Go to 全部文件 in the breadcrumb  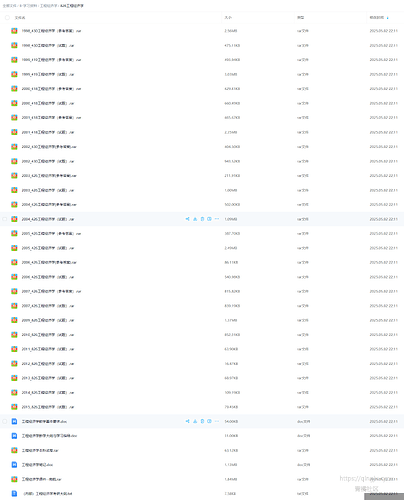click(9, 6)
